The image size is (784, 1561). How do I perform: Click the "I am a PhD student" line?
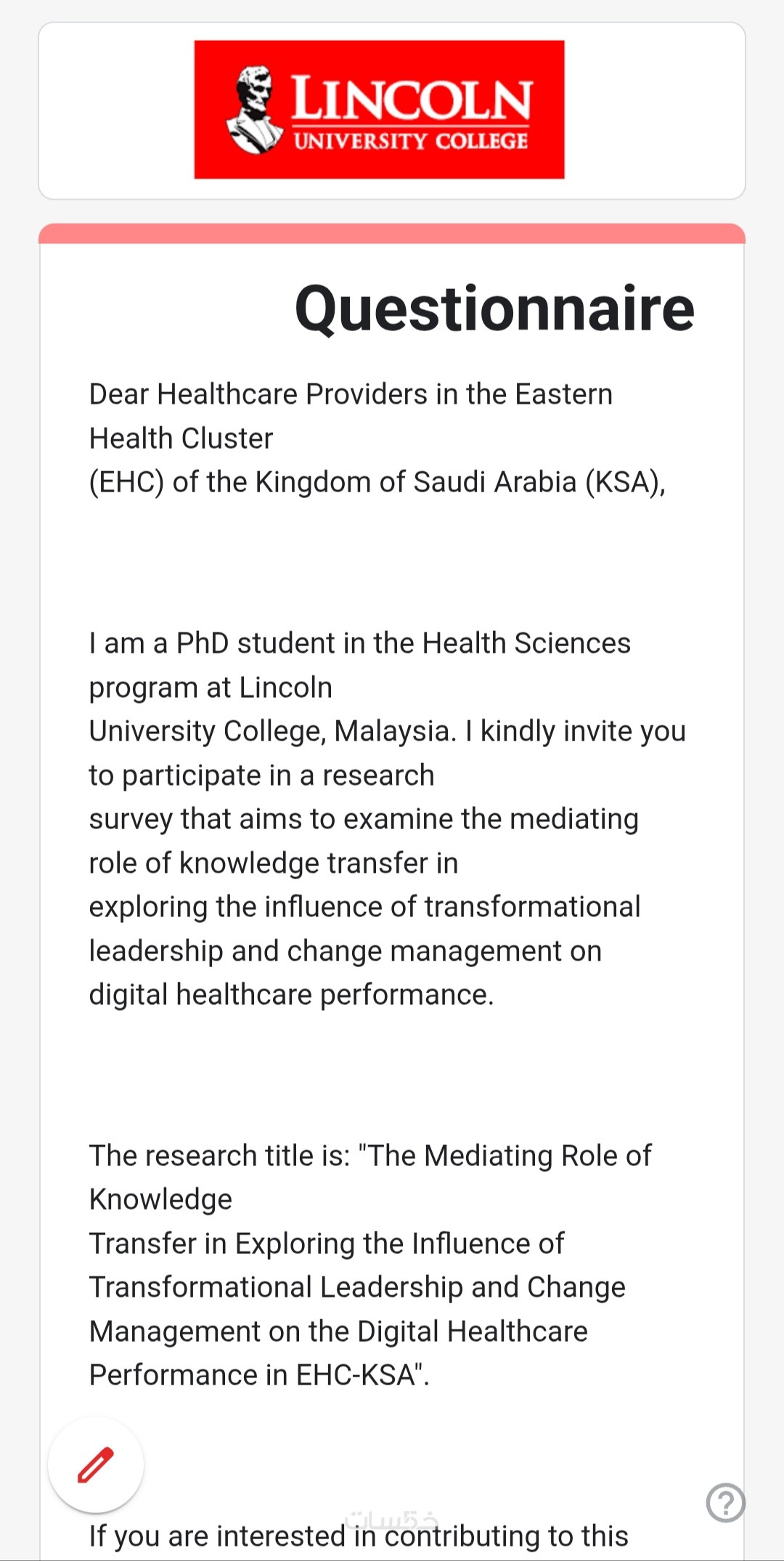[359, 643]
